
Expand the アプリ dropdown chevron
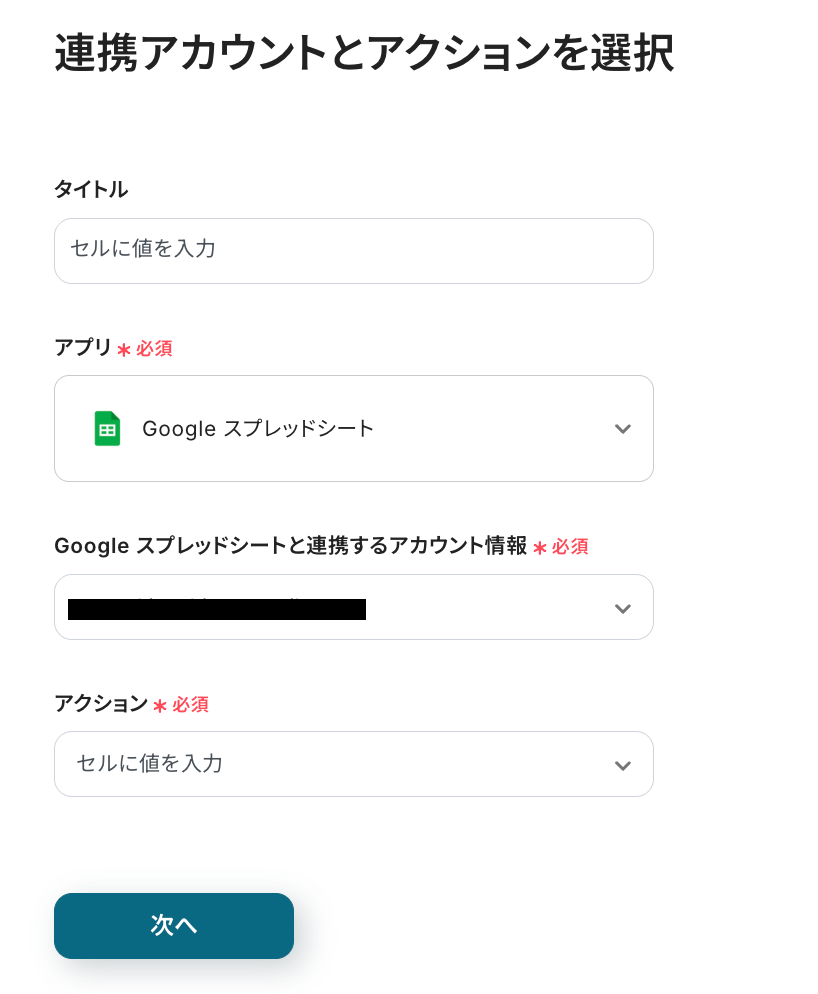click(x=622, y=429)
